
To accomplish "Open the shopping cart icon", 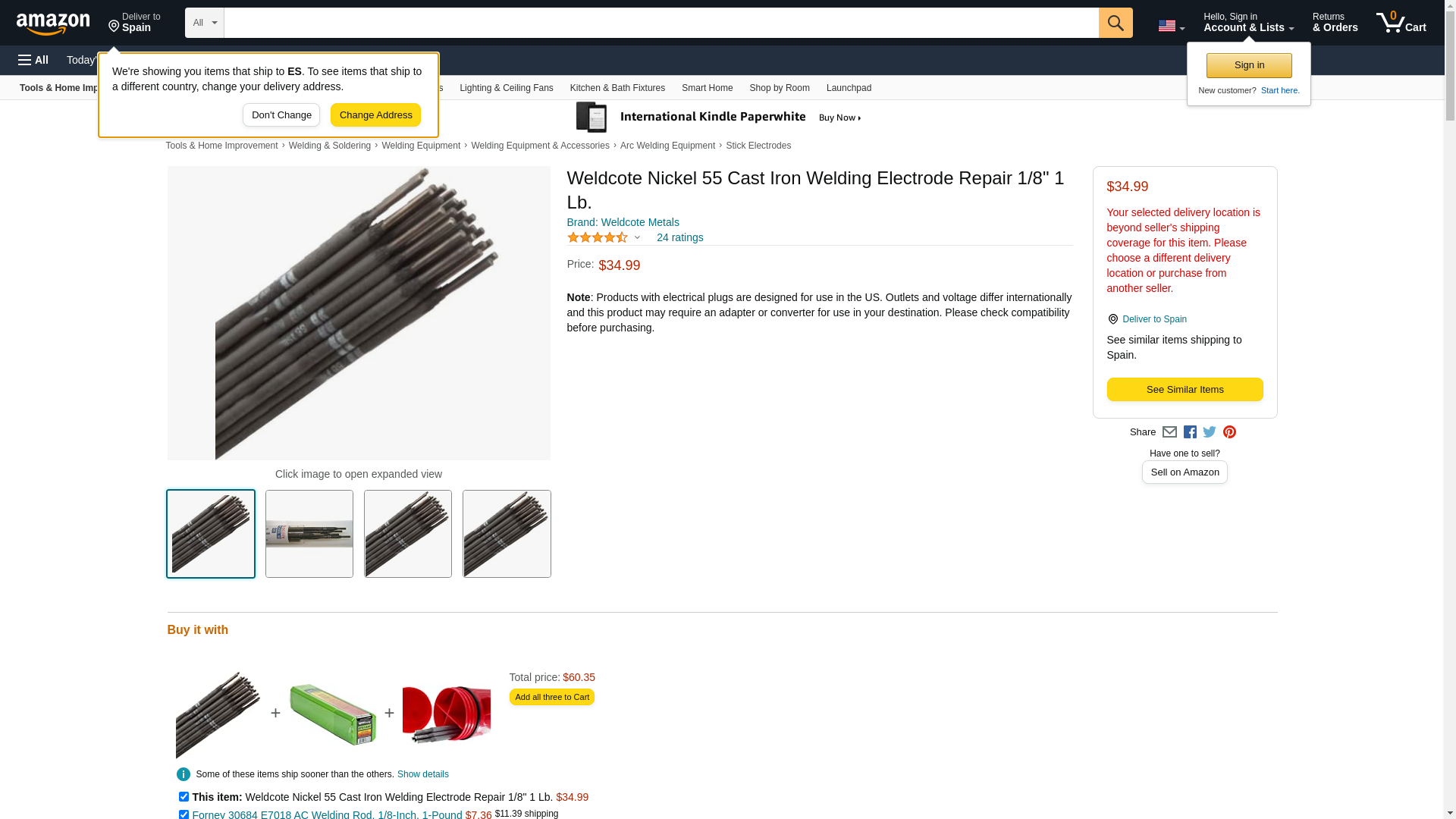I will tap(1401, 23).
